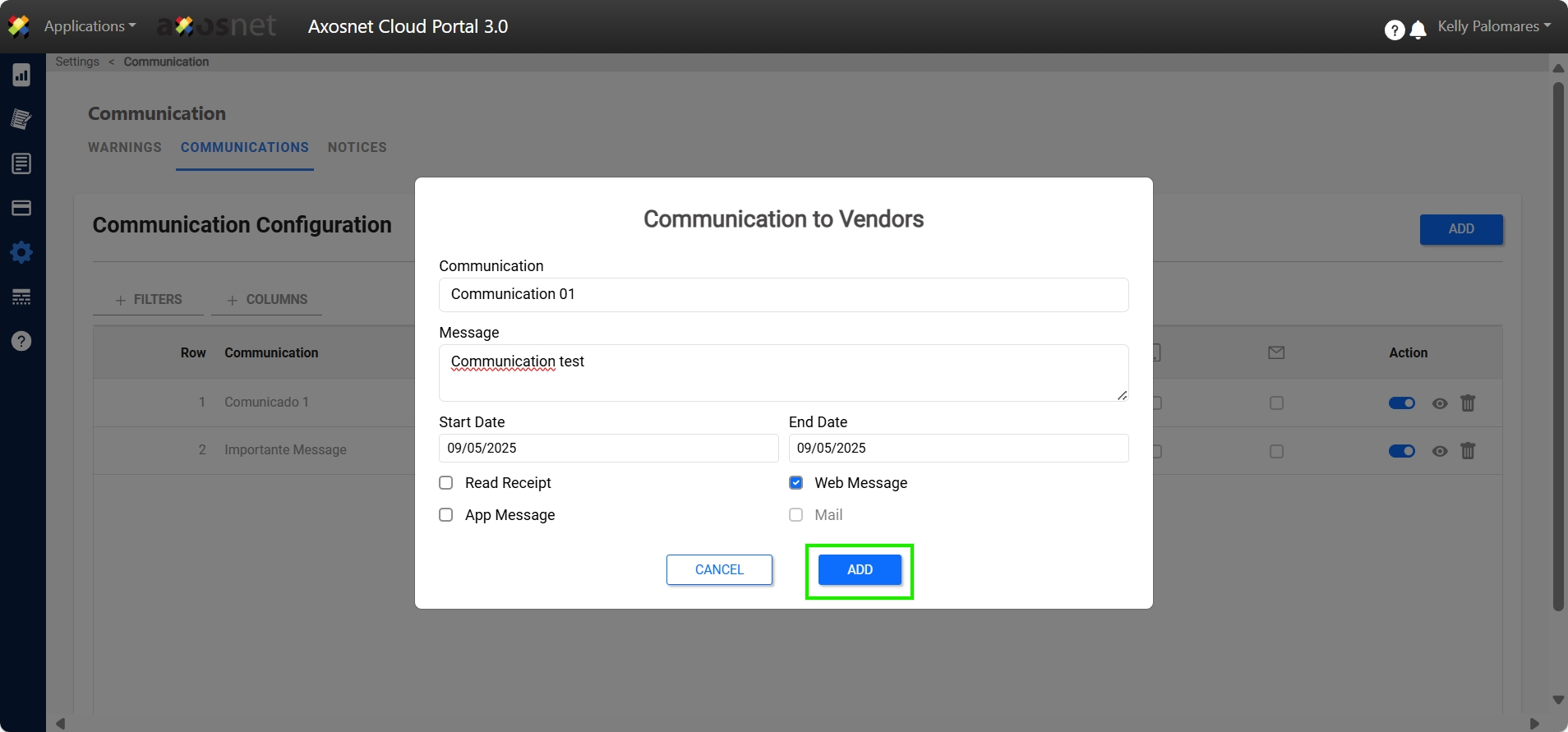Screen dimensions: 1568x732
Task: Delete the Comunicado 1 row with trash icon
Action: click(x=1468, y=403)
